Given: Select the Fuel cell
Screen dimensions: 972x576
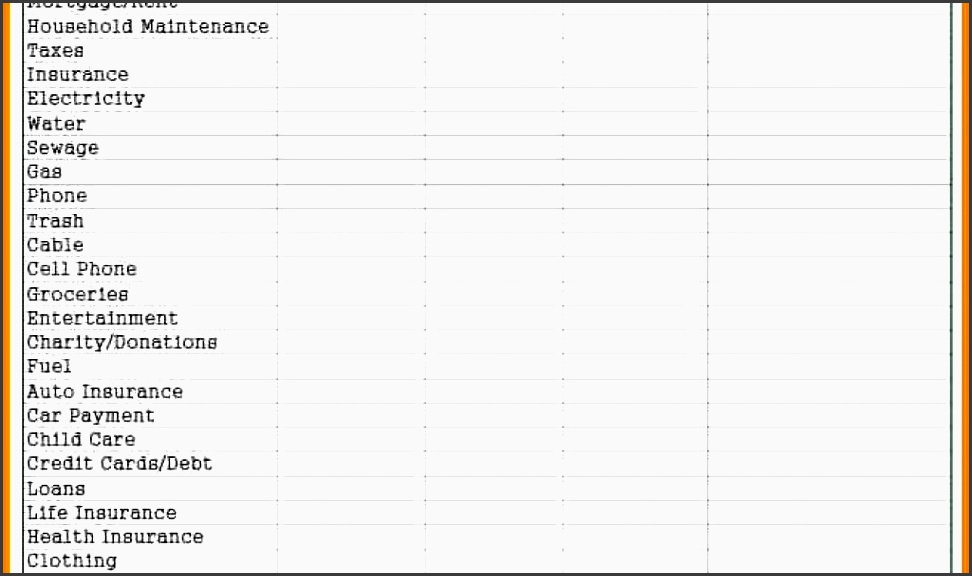Looking at the screenshot, I should coord(49,366).
